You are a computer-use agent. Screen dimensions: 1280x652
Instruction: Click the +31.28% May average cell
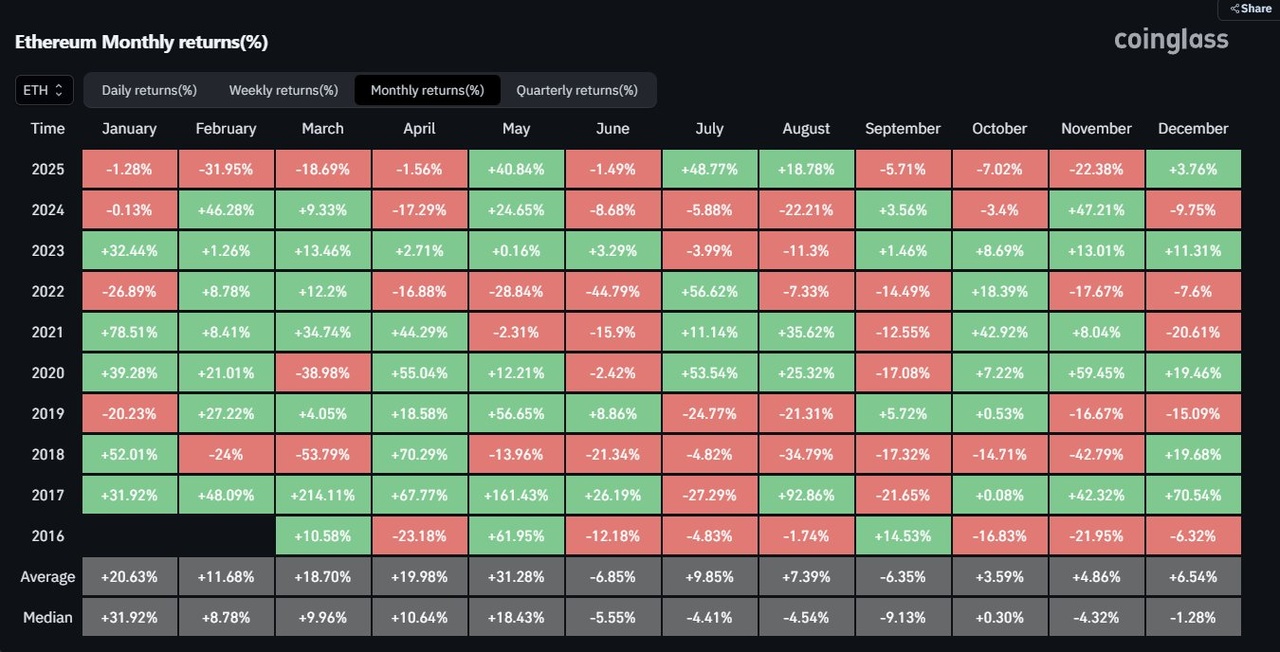(516, 577)
